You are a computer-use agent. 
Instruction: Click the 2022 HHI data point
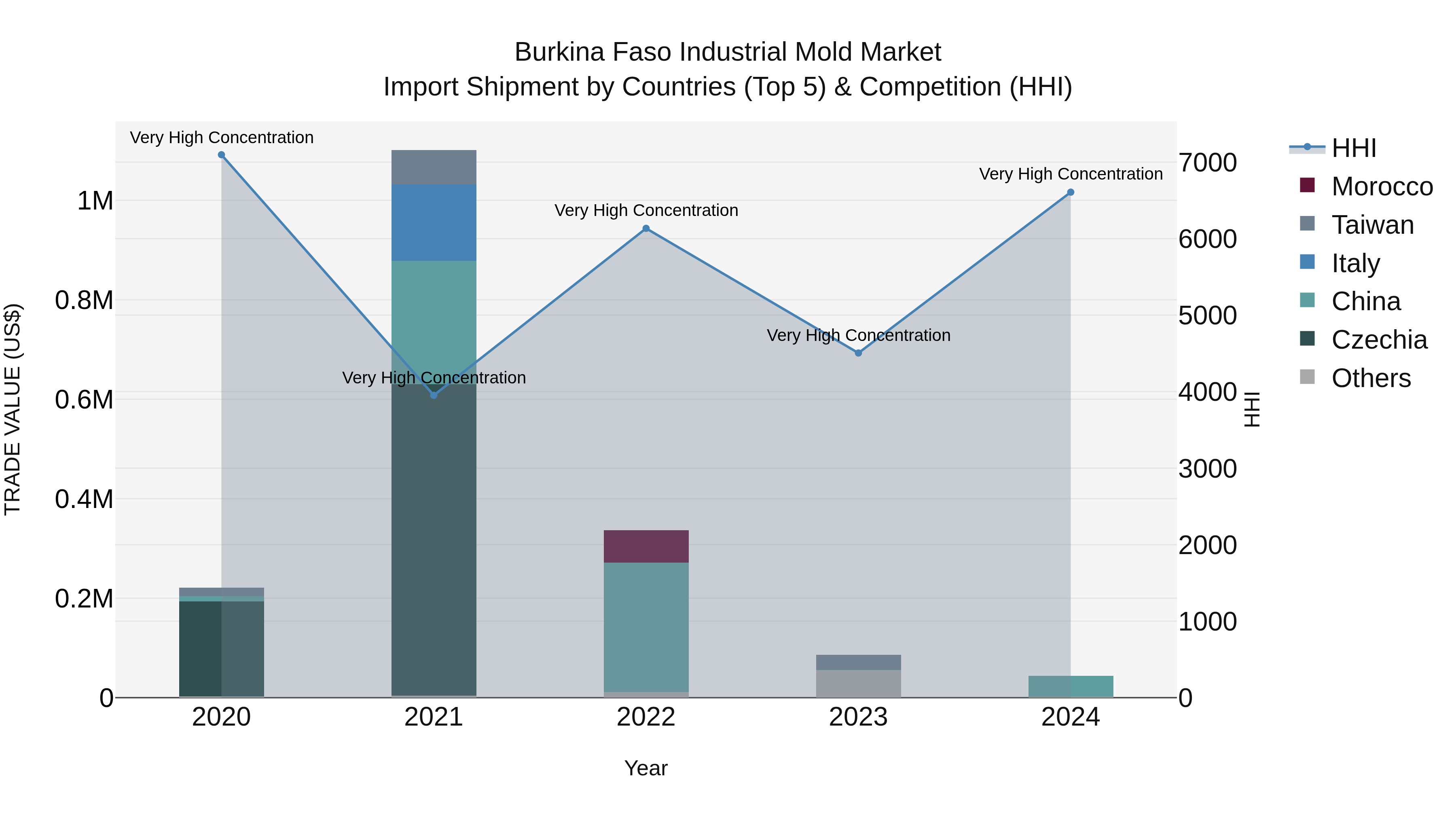pyautogui.click(x=646, y=229)
